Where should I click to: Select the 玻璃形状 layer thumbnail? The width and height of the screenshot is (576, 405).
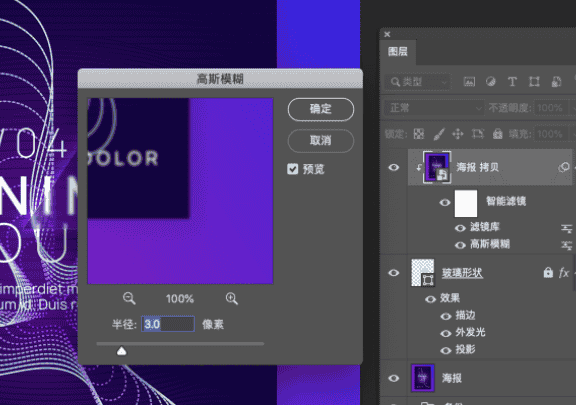pos(423,273)
